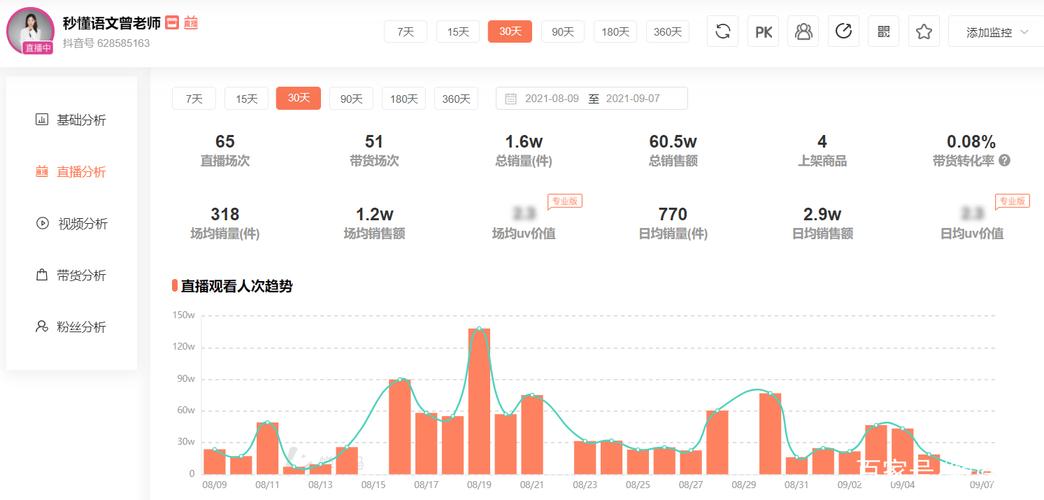
Task: Click the 总销量 value 1.6w
Action: (x=524, y=141)
